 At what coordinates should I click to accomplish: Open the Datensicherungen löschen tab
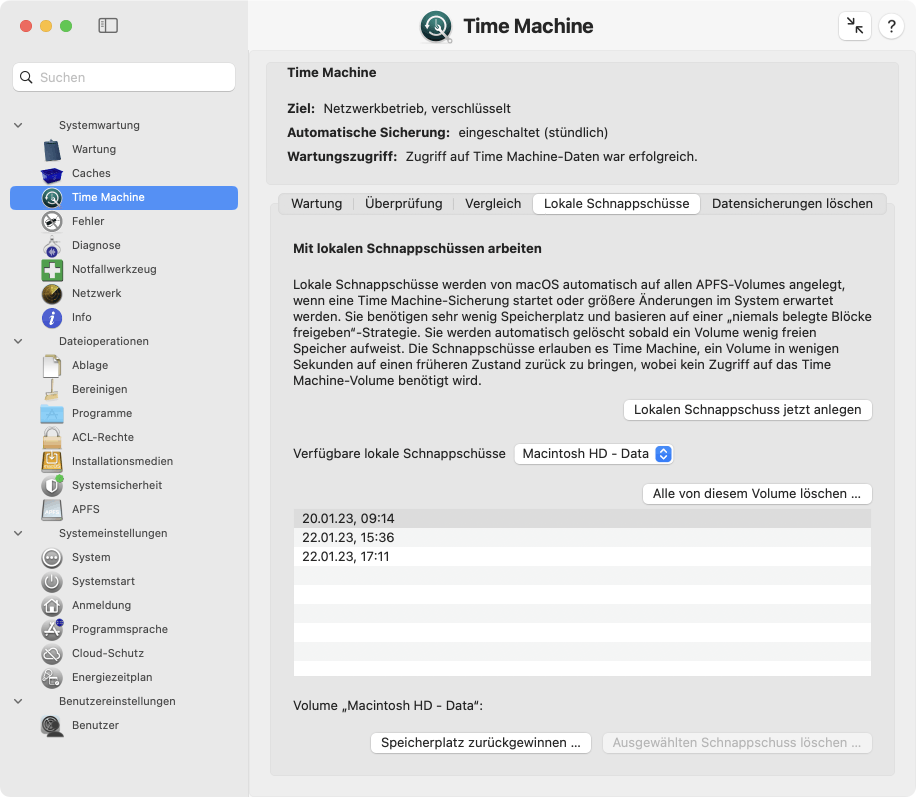pyautogui.click(x=792, y=204)
